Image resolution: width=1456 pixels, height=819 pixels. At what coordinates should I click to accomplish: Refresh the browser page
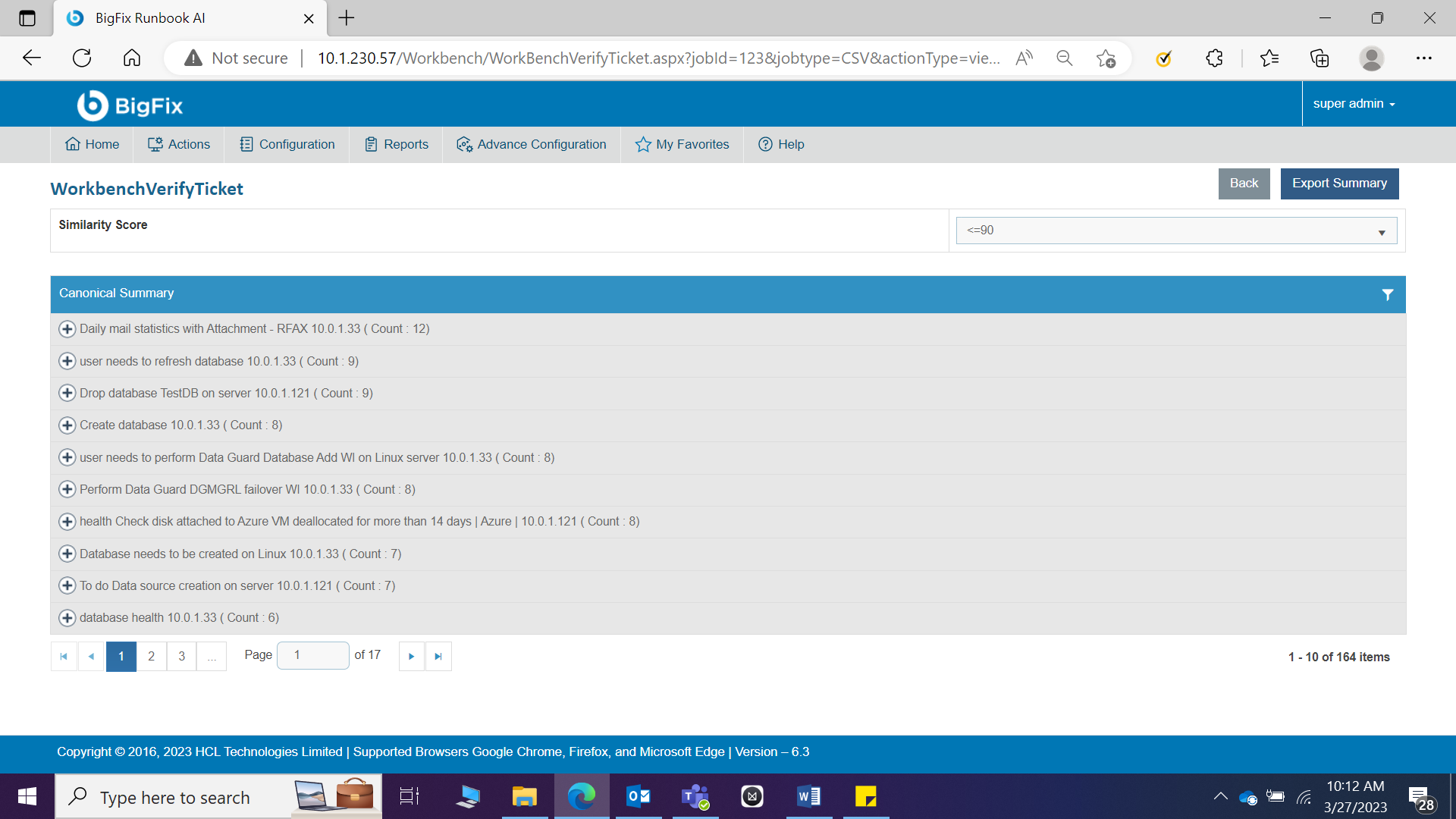pyautogui.click(x=82, y=58)
